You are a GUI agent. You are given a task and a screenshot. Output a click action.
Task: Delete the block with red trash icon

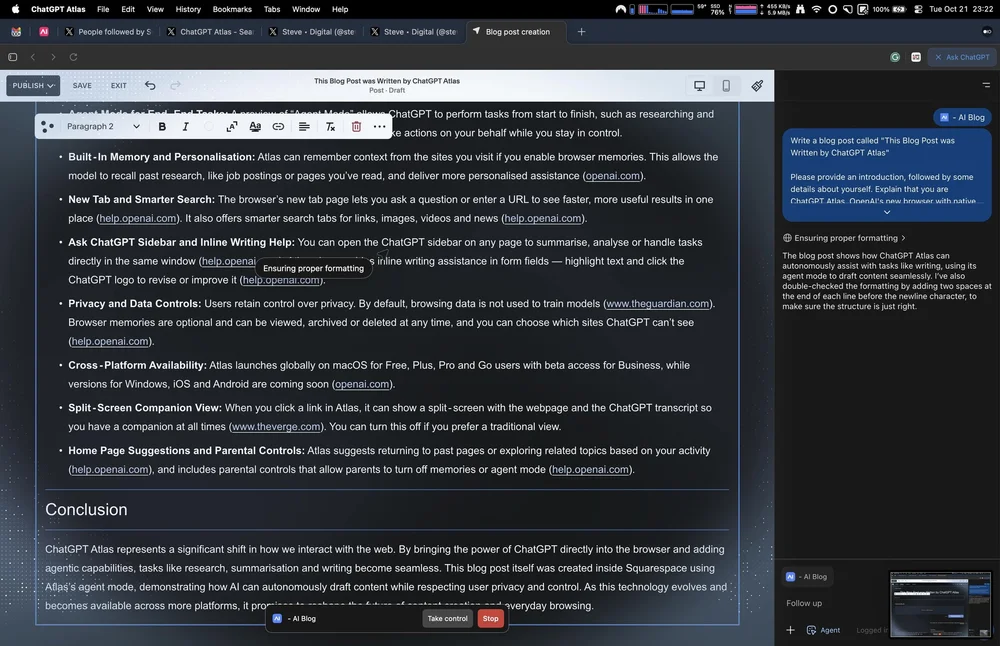(x=357, y=126)
